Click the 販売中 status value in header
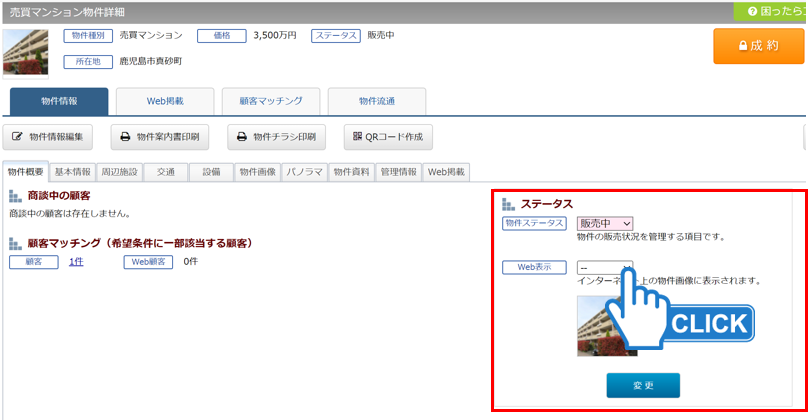Viewport: 812px width, 420px height. pos(381,36)
